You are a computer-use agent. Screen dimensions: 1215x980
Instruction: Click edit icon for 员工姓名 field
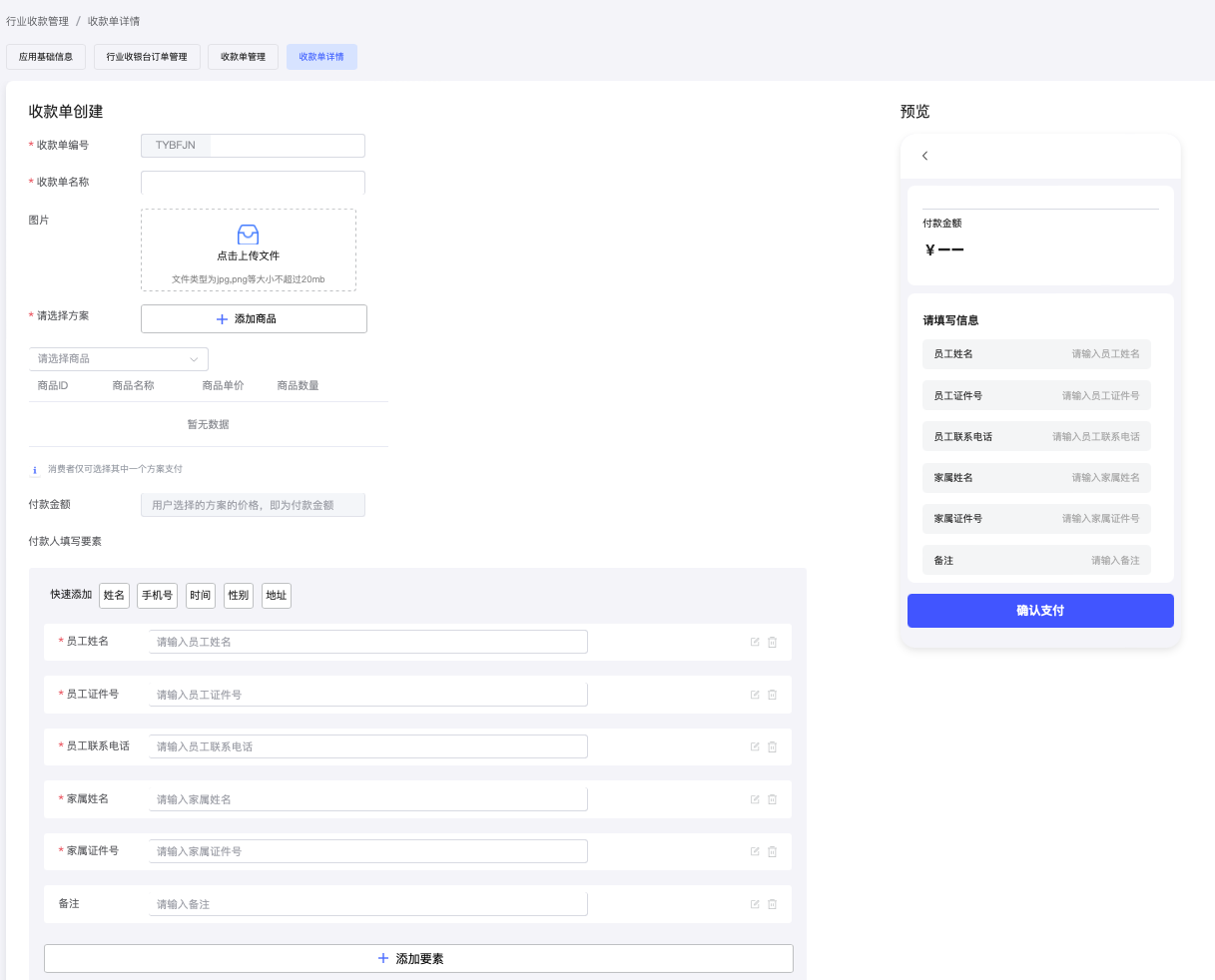755,642
